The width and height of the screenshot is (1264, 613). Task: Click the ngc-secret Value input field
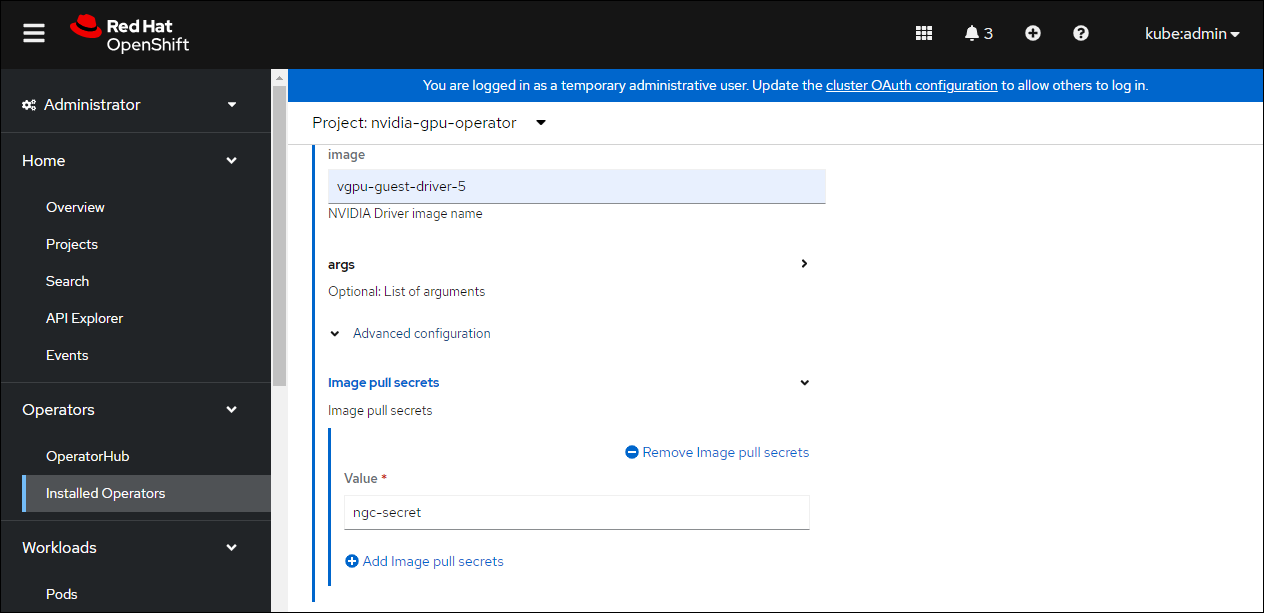pyautogui.click(x=576, y=512)
